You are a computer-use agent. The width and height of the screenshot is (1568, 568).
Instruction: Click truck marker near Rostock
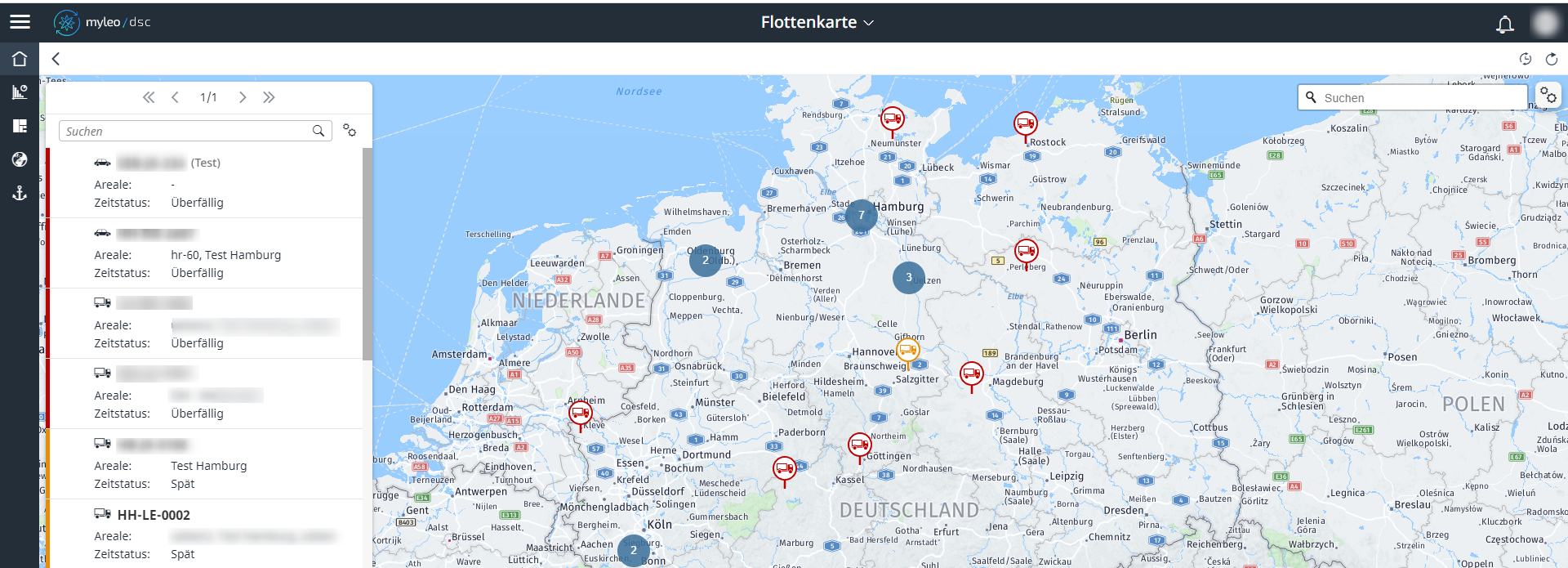pyautogui.click(x=1026, y=126)
